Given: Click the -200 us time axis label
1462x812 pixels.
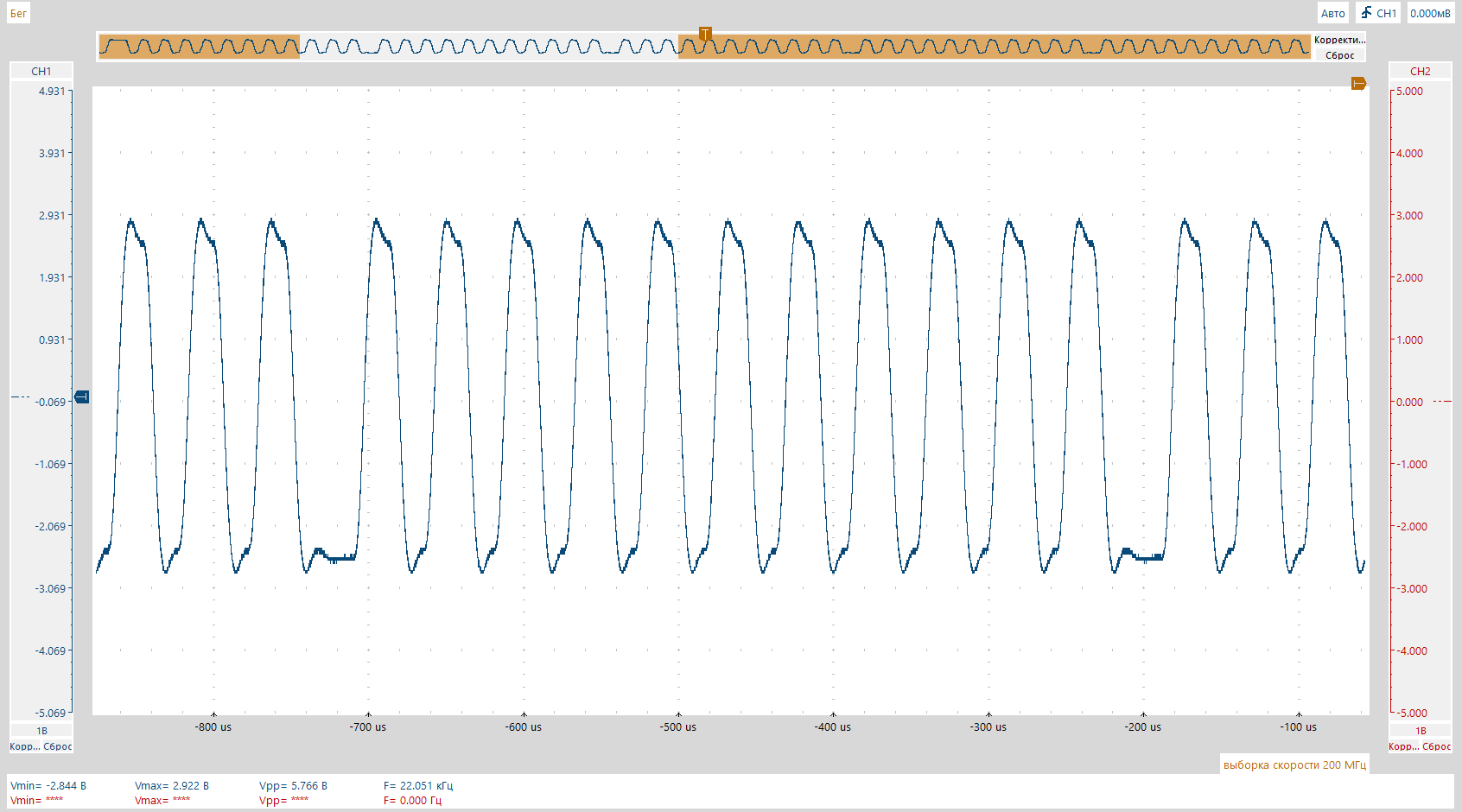Looking at the screenshot, I should [x=1143, y=726].
